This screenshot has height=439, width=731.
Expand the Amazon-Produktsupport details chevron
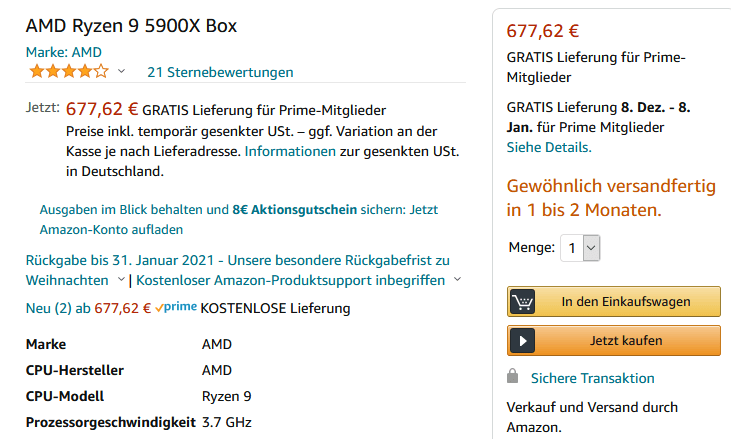click(457, 279)
